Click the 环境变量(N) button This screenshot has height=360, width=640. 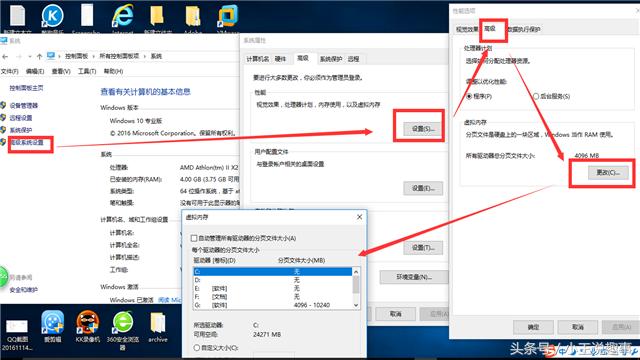pos(414,277)
